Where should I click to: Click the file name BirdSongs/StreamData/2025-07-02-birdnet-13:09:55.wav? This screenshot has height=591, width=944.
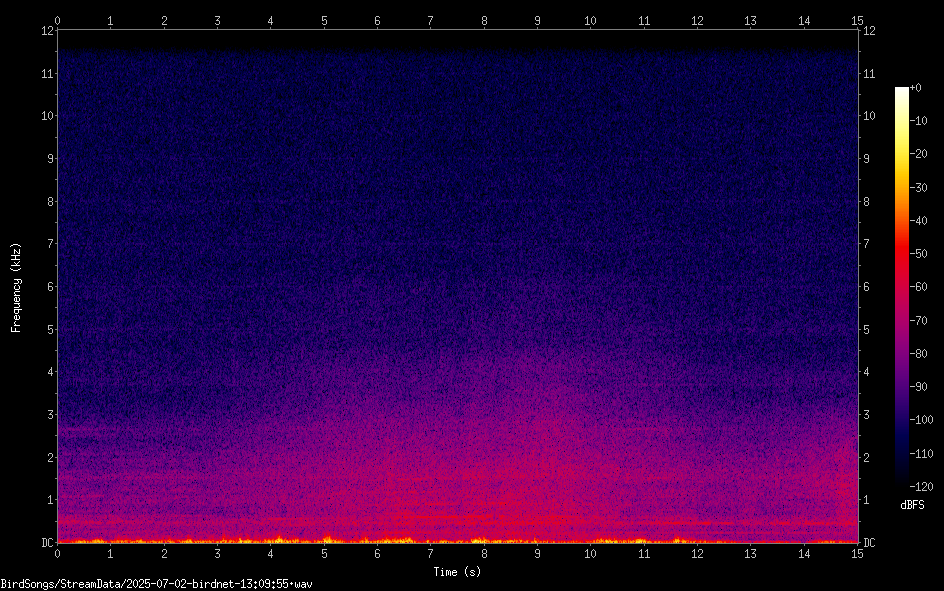[157, 584]
